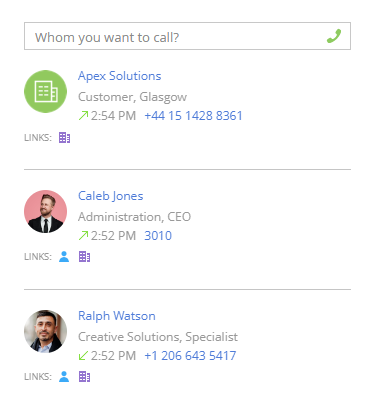Open the account link icon under Ralph Watson
The image size is (383, 408).
pyautogui.click(x=84, y=377)
